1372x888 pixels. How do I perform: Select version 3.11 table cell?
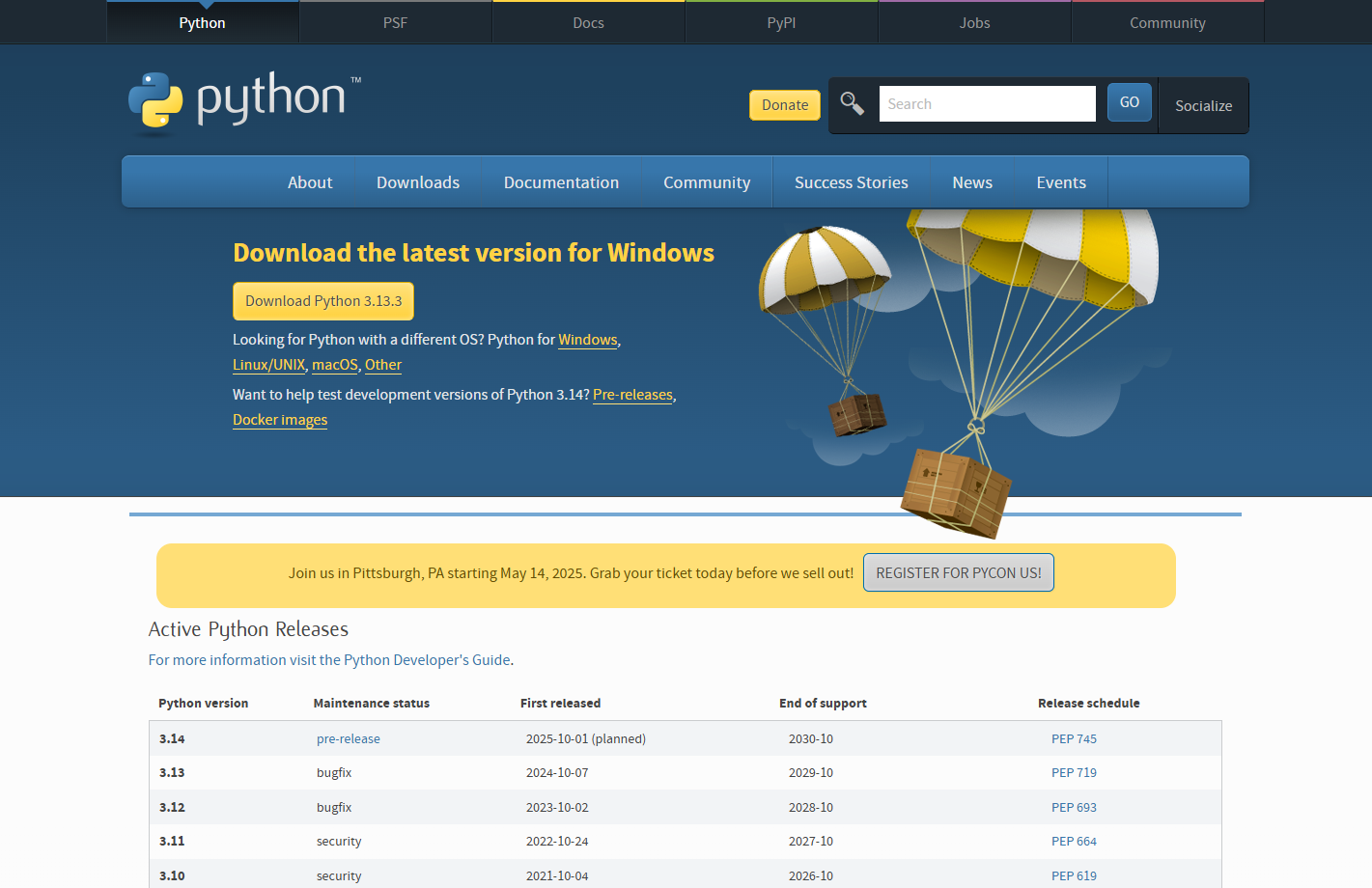click(172, 842)
